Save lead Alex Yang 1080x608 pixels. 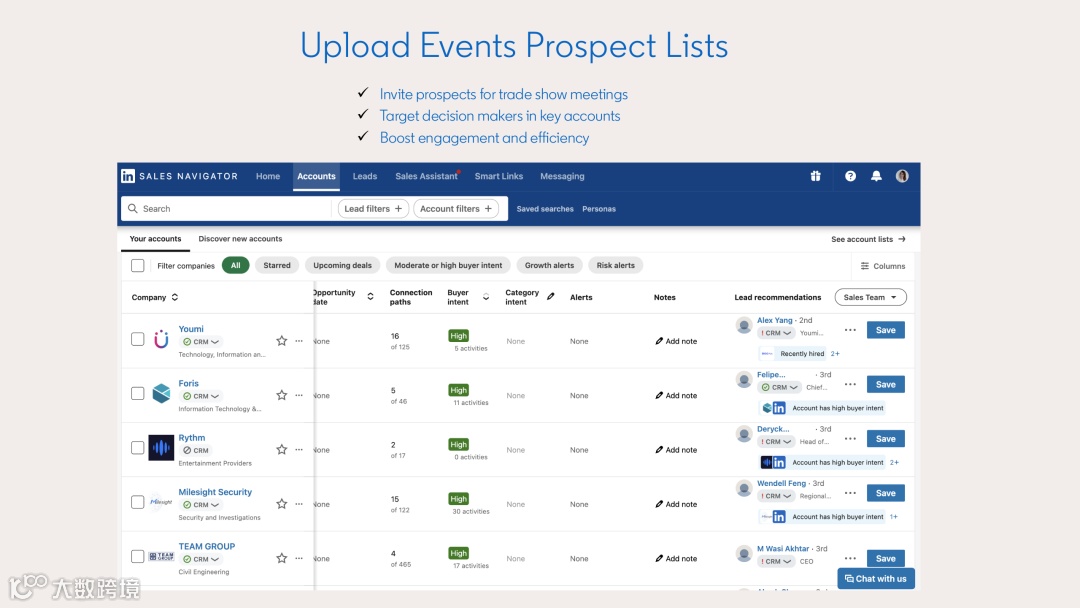tap(886, 331)
